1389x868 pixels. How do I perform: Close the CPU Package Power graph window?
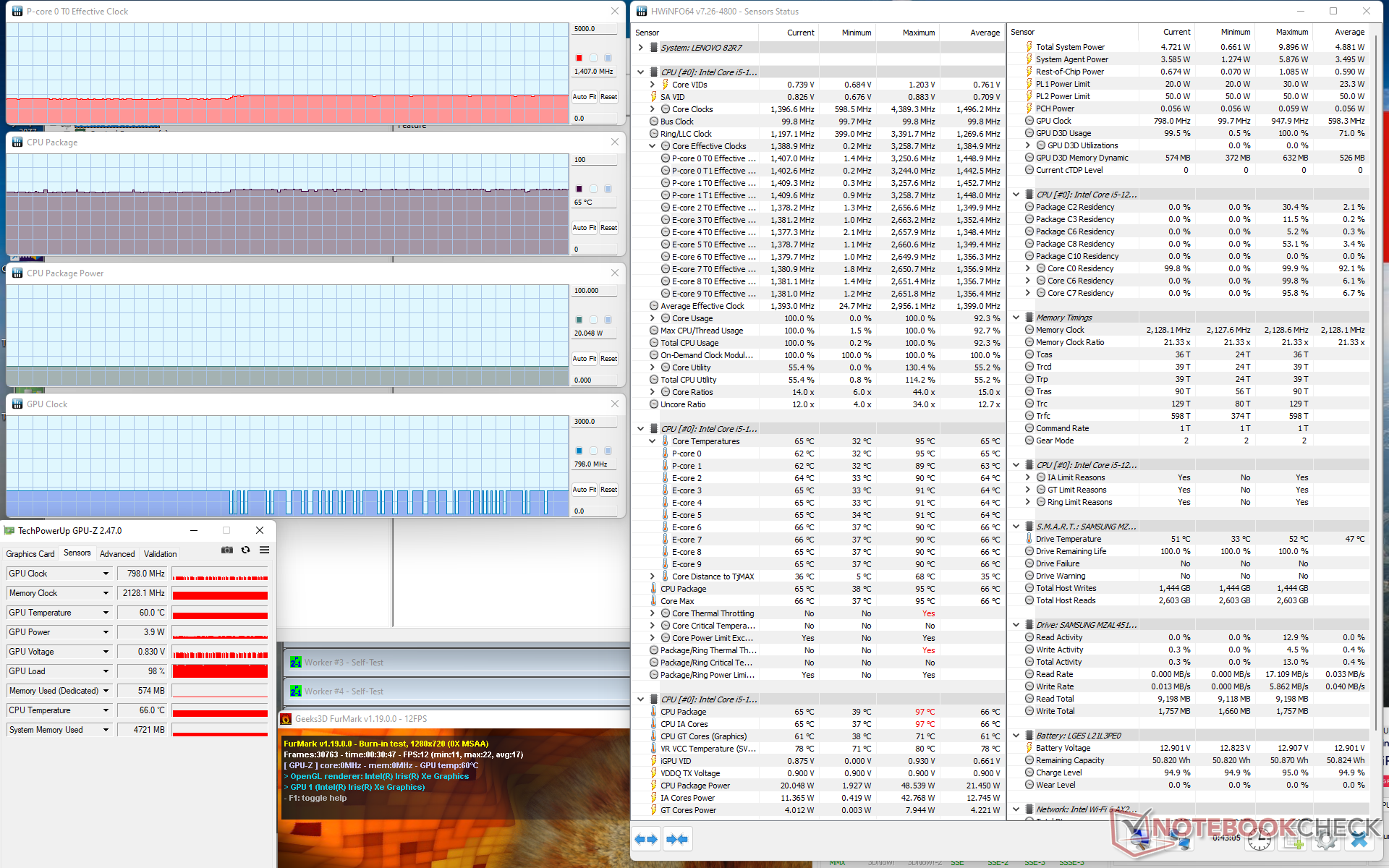click(615, 273)
